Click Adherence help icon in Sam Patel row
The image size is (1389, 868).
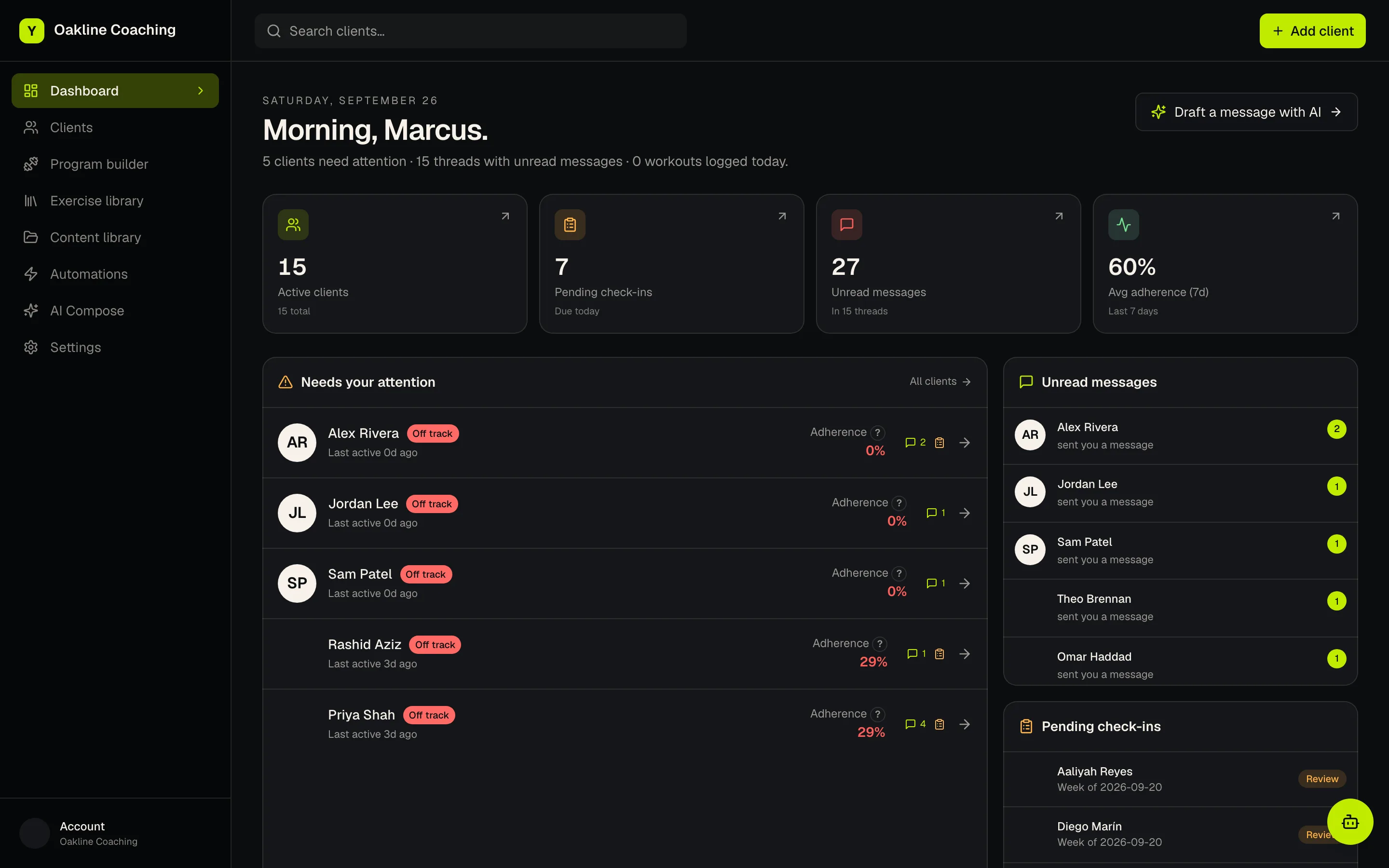click(x=899, y=573)
